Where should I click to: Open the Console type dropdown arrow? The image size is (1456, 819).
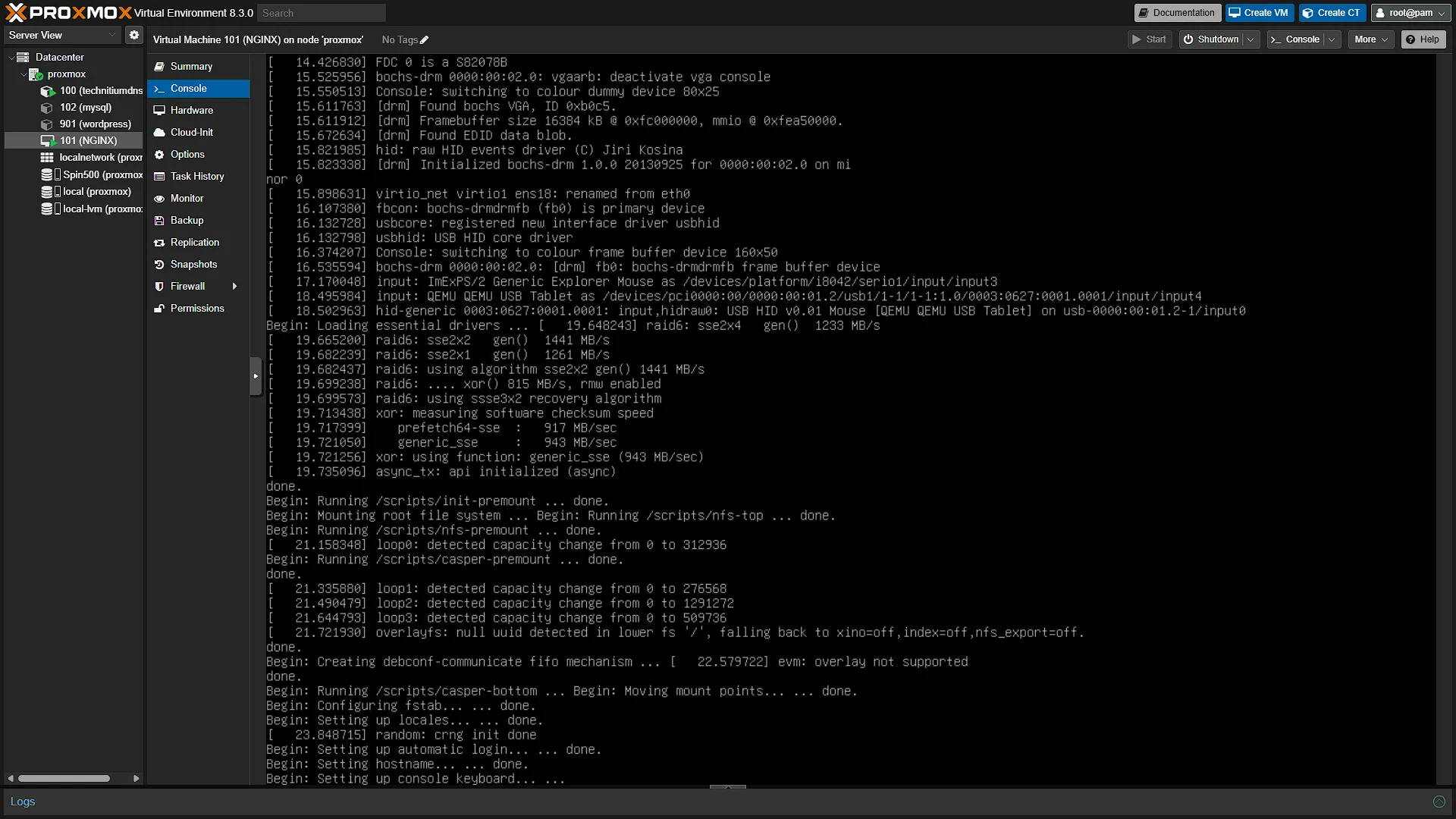click(1332, 39)
